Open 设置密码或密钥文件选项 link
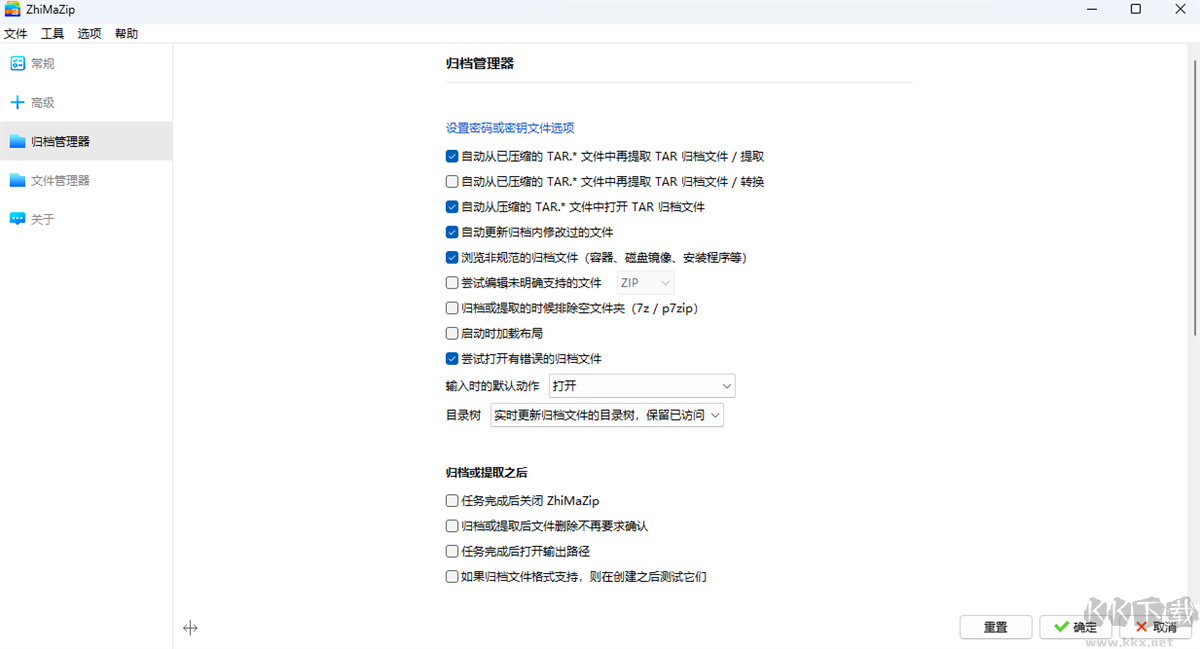 tap(510, 128)
